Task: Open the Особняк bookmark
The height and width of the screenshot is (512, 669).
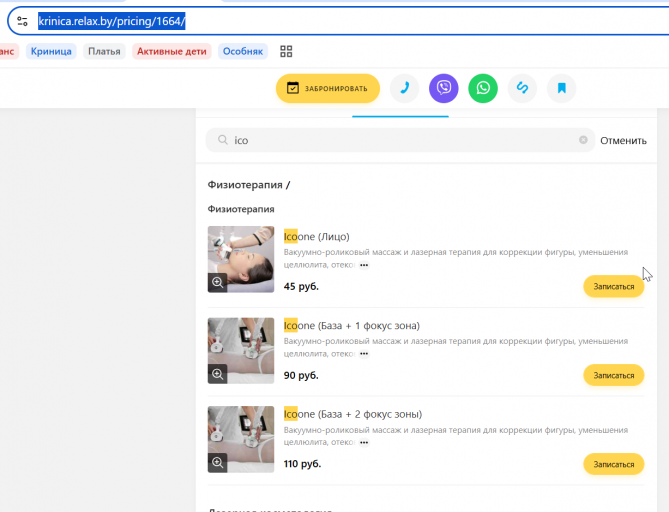Action: 243,51
